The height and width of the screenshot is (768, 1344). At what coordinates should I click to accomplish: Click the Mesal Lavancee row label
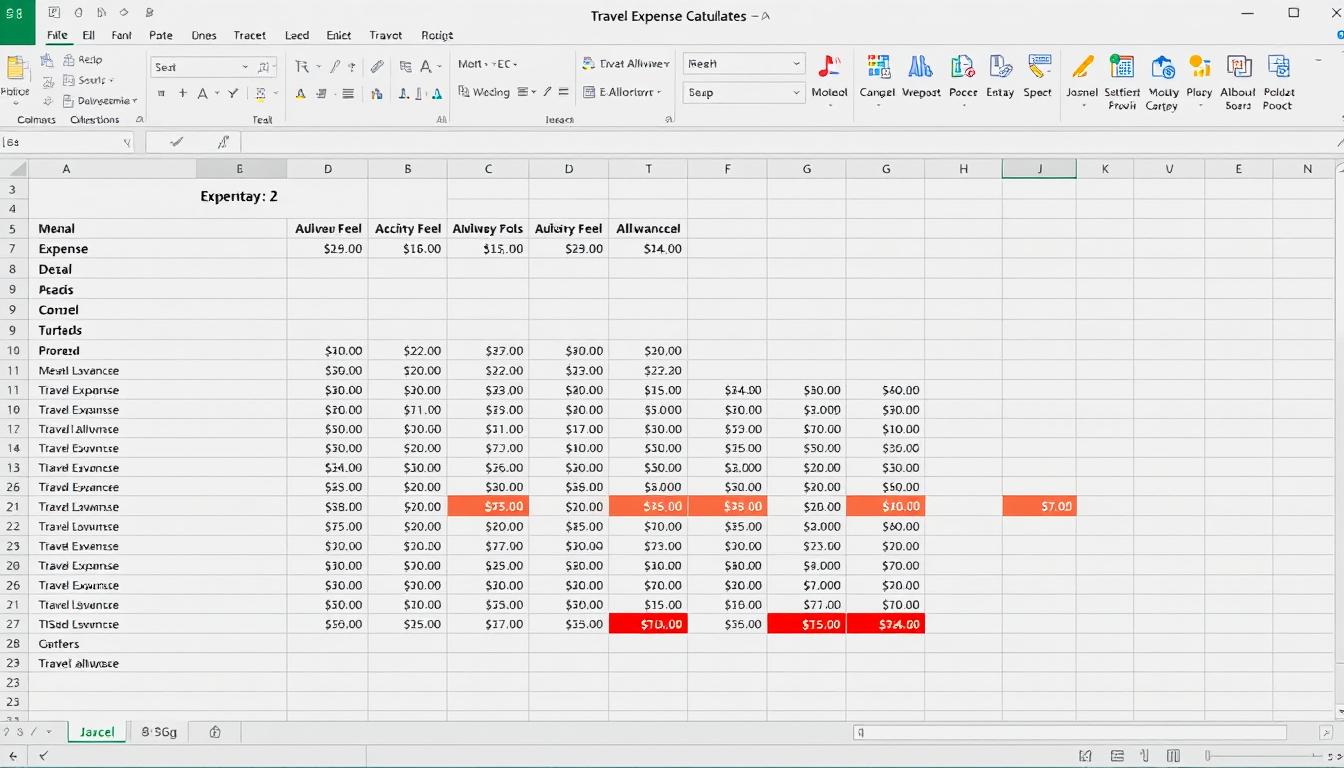click(x=79, y=370)
